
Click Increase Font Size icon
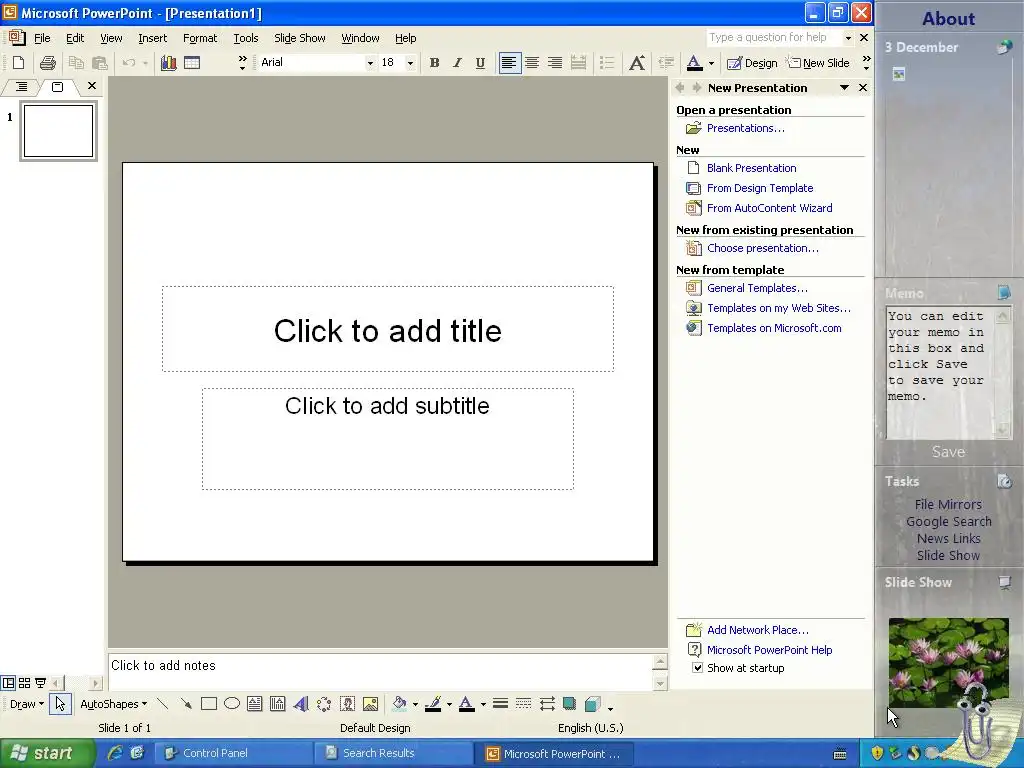tap(637, 63)
